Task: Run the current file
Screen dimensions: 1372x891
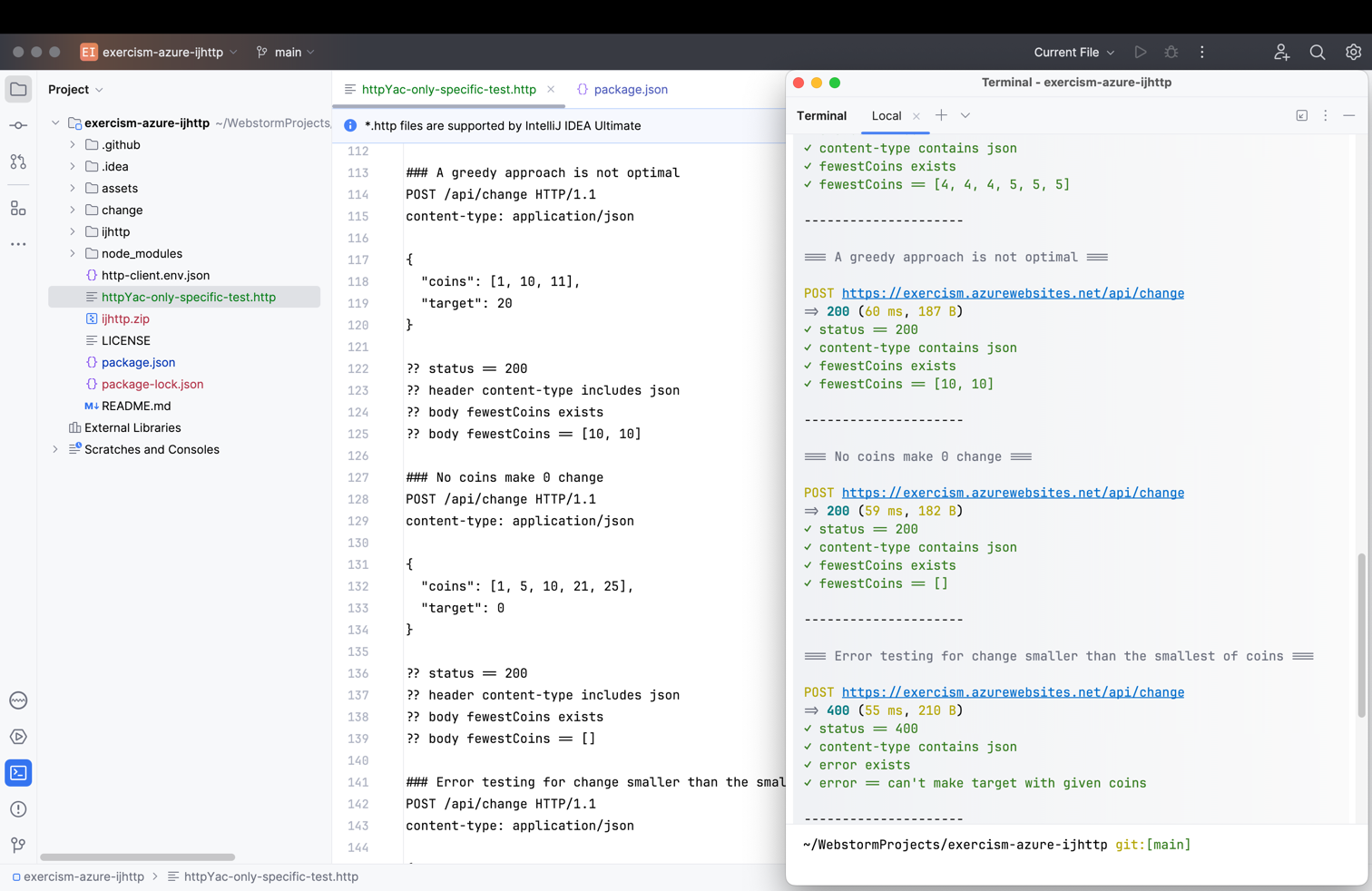Action: click(1141, 53)
